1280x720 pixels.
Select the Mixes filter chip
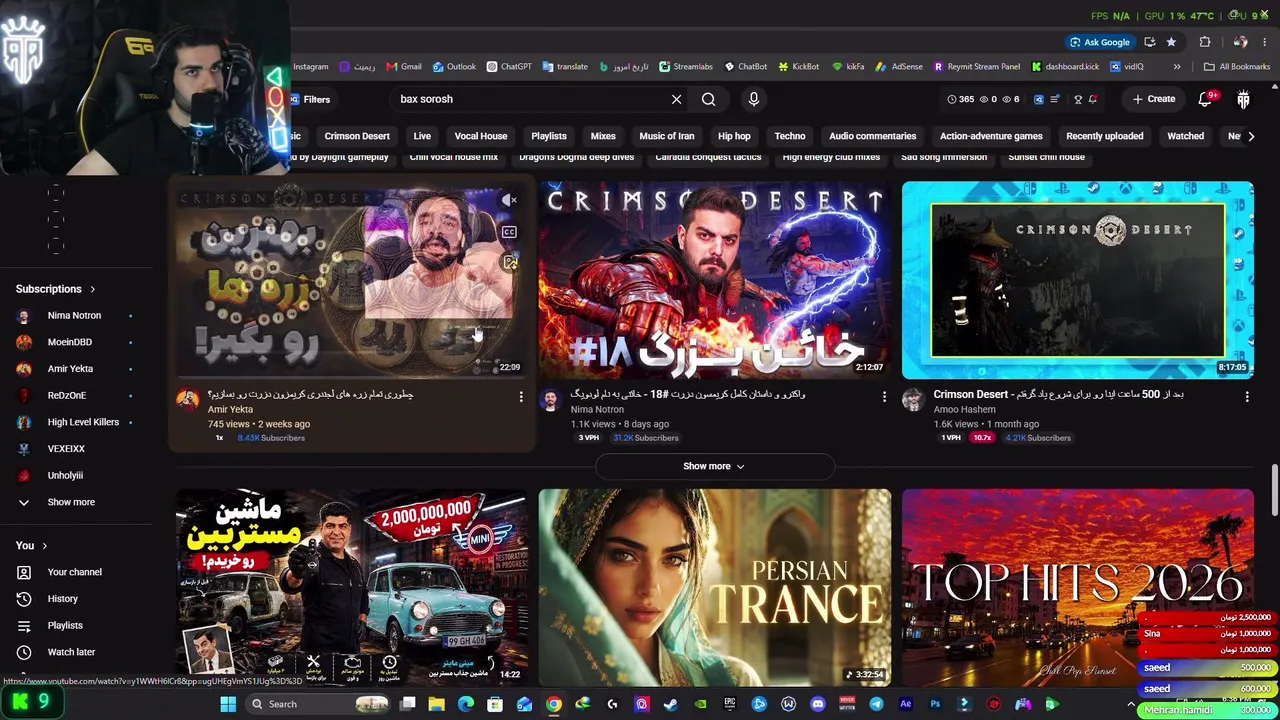(603, 136)
